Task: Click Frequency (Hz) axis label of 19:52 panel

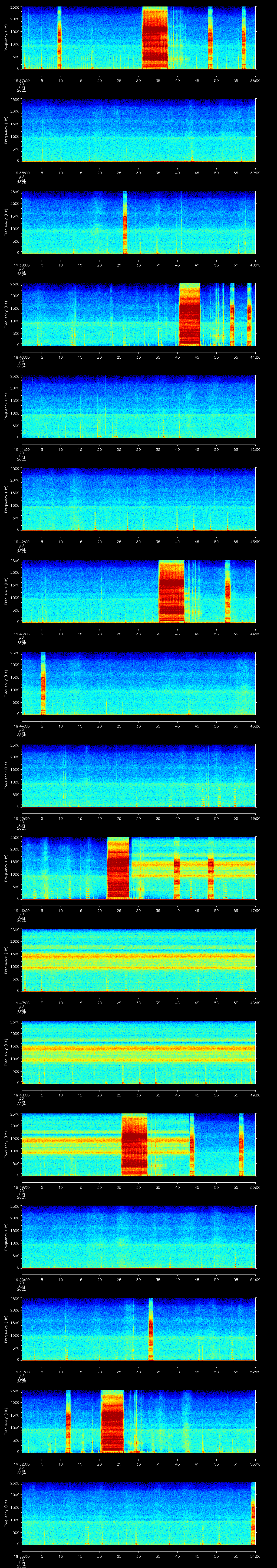Action: point(6,1421)
